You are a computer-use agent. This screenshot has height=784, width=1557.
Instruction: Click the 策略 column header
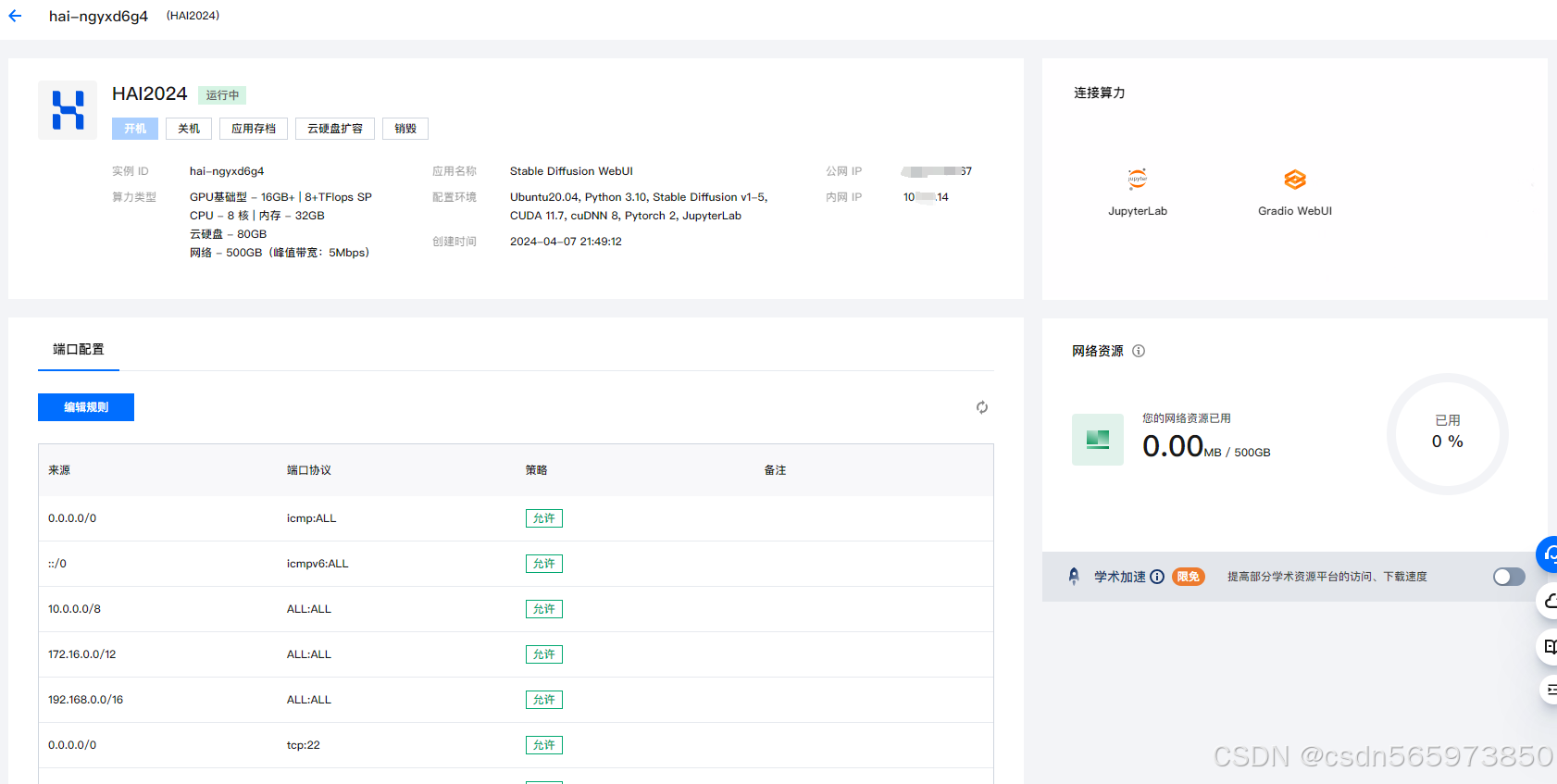pyautogui.click(x=537, y=470)
